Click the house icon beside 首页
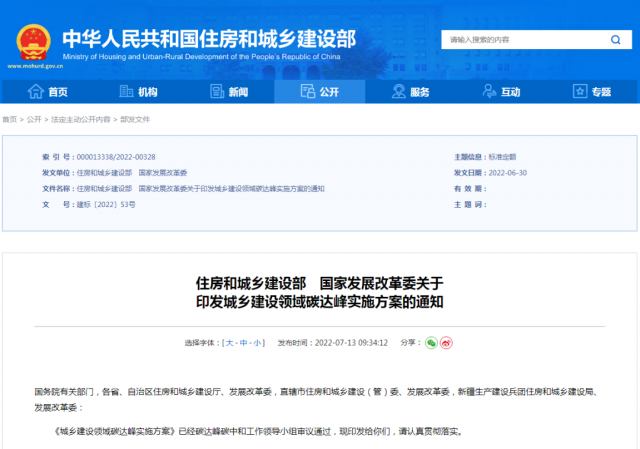 coord(35,92)
